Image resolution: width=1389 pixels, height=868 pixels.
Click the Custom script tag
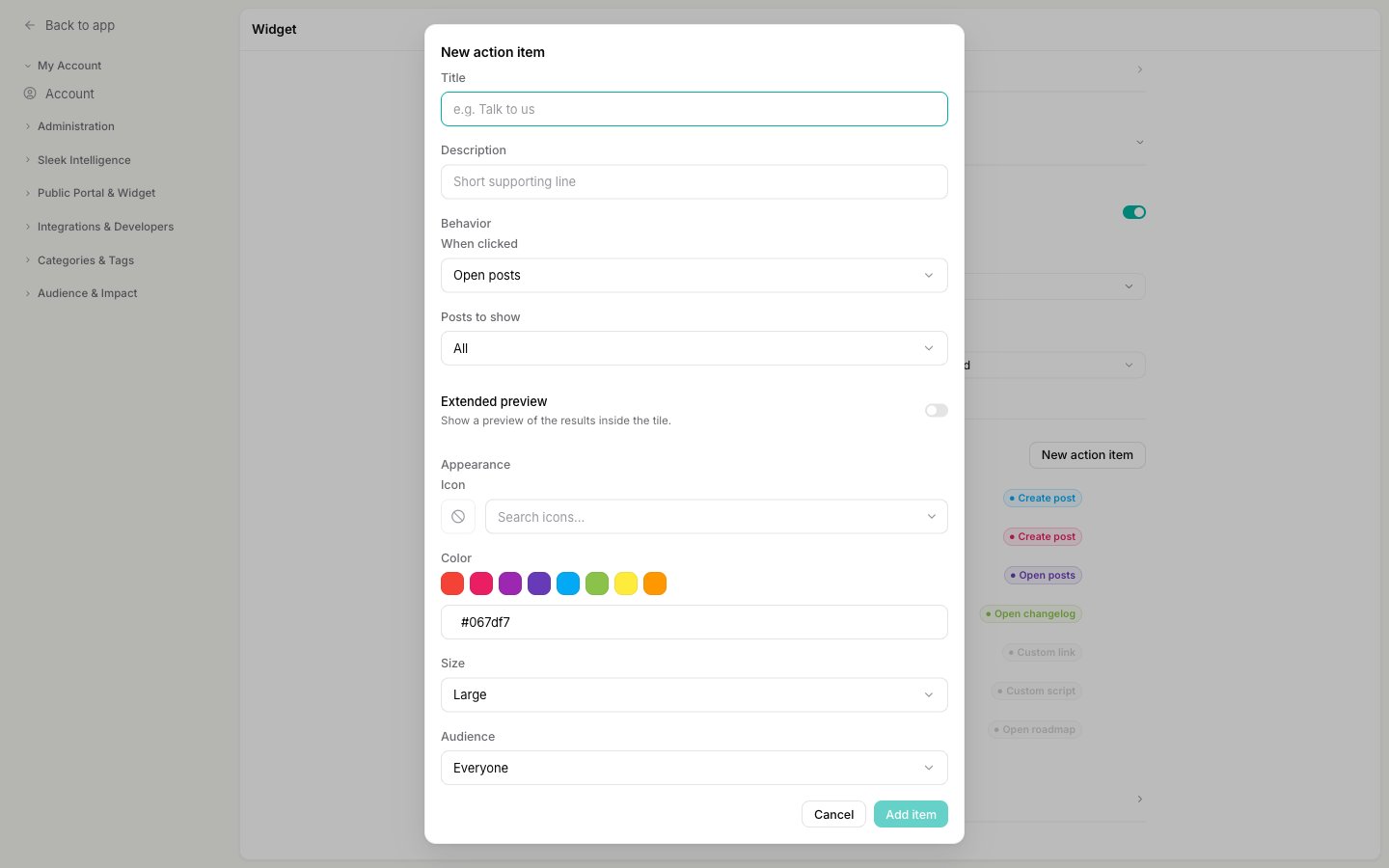pyautogui.click(x=1037, y=692)
